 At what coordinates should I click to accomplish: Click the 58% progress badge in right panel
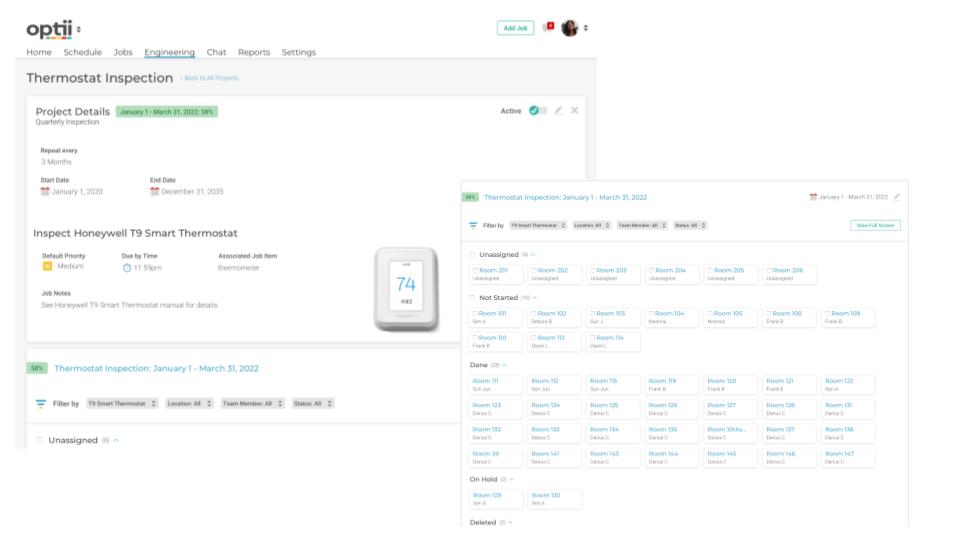coord(470,197)
